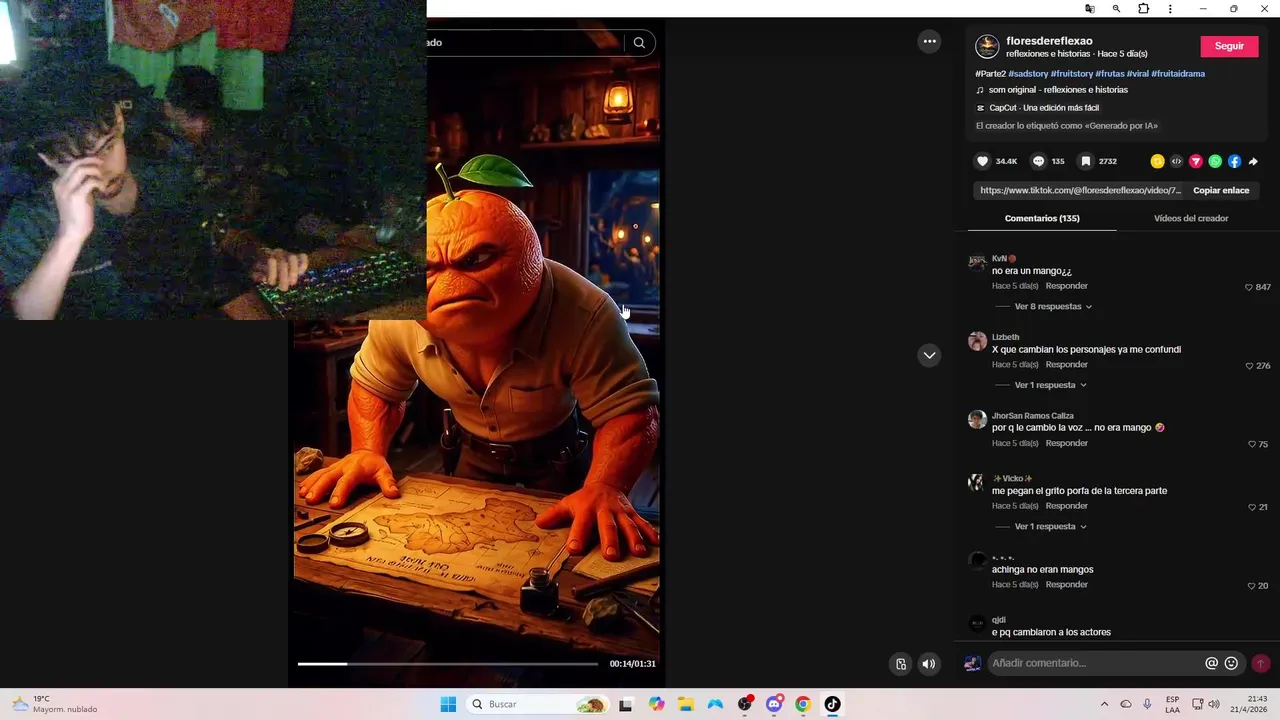Screen dimensions: 1280x720
Task: Open floresdereflexao profile avatar
Action: (x=987, y=46)
